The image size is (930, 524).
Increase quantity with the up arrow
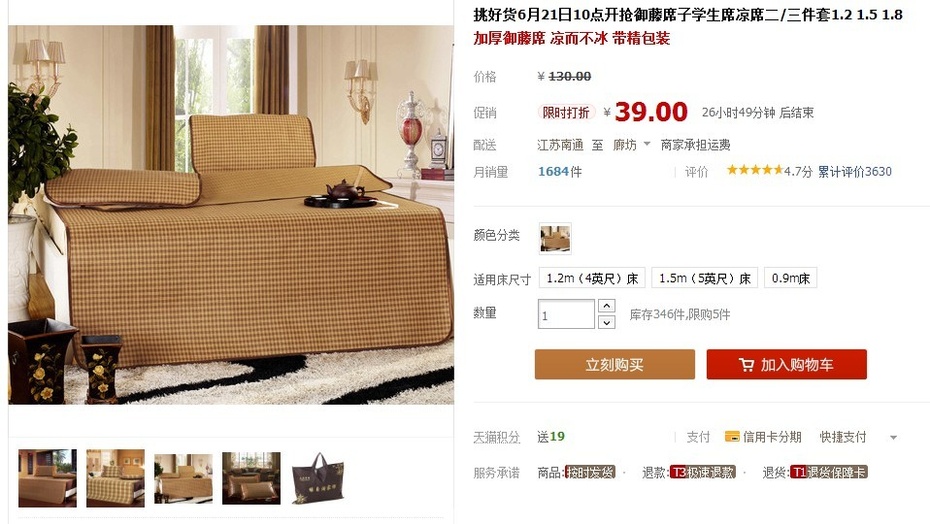click(x=606, y=306)
